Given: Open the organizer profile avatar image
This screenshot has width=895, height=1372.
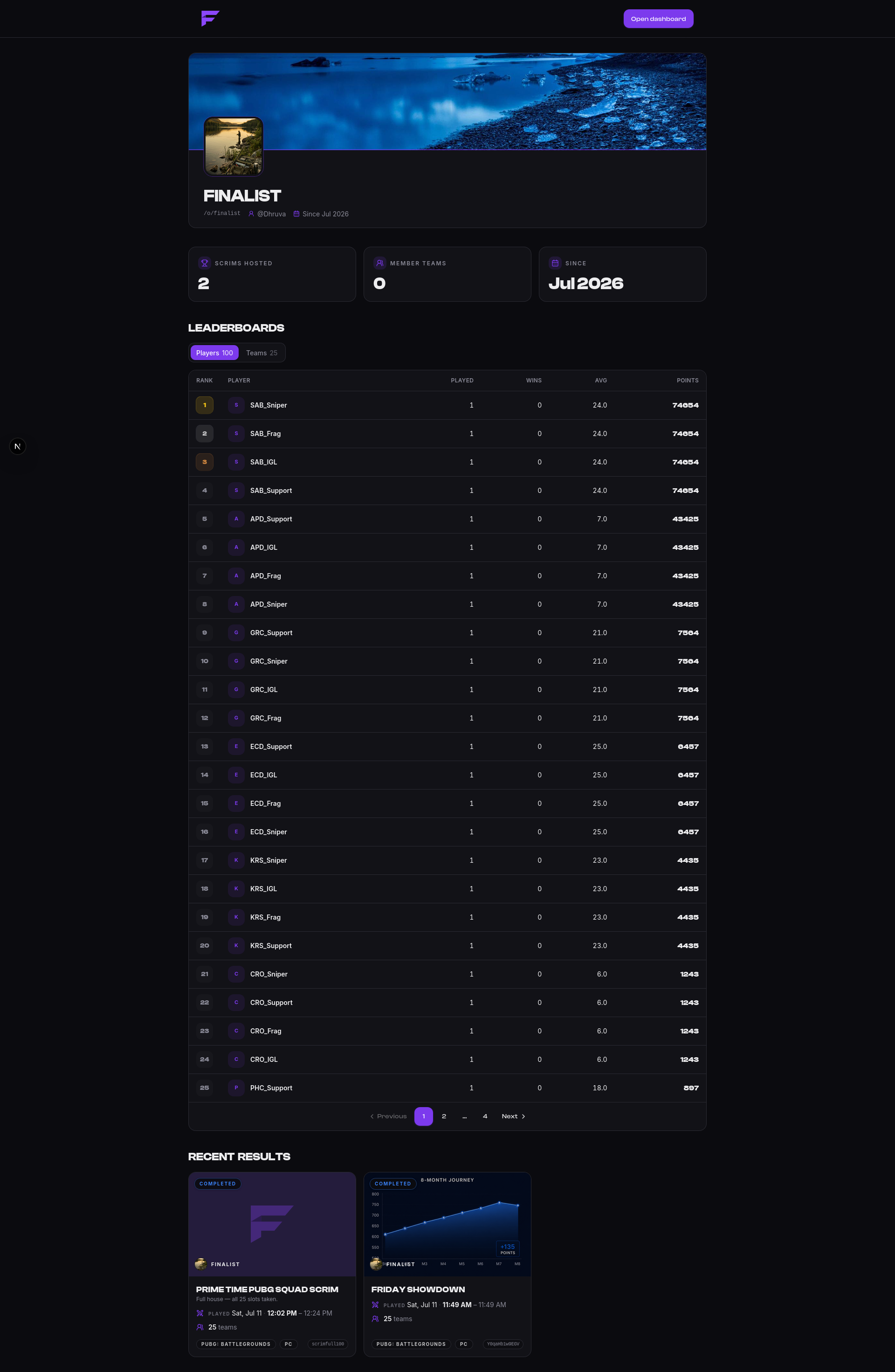Looking at the screenshot, I should pyautogui.click(x=234, y=146).
